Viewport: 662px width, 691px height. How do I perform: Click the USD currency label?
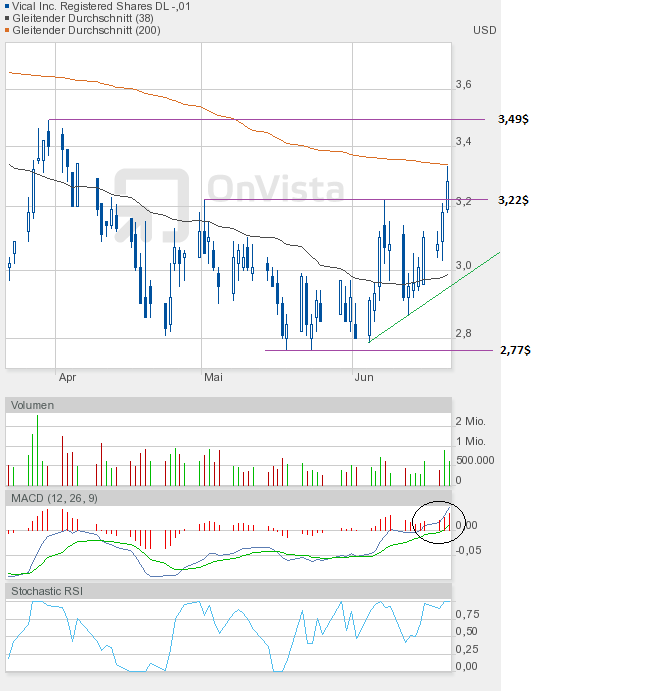484,30
